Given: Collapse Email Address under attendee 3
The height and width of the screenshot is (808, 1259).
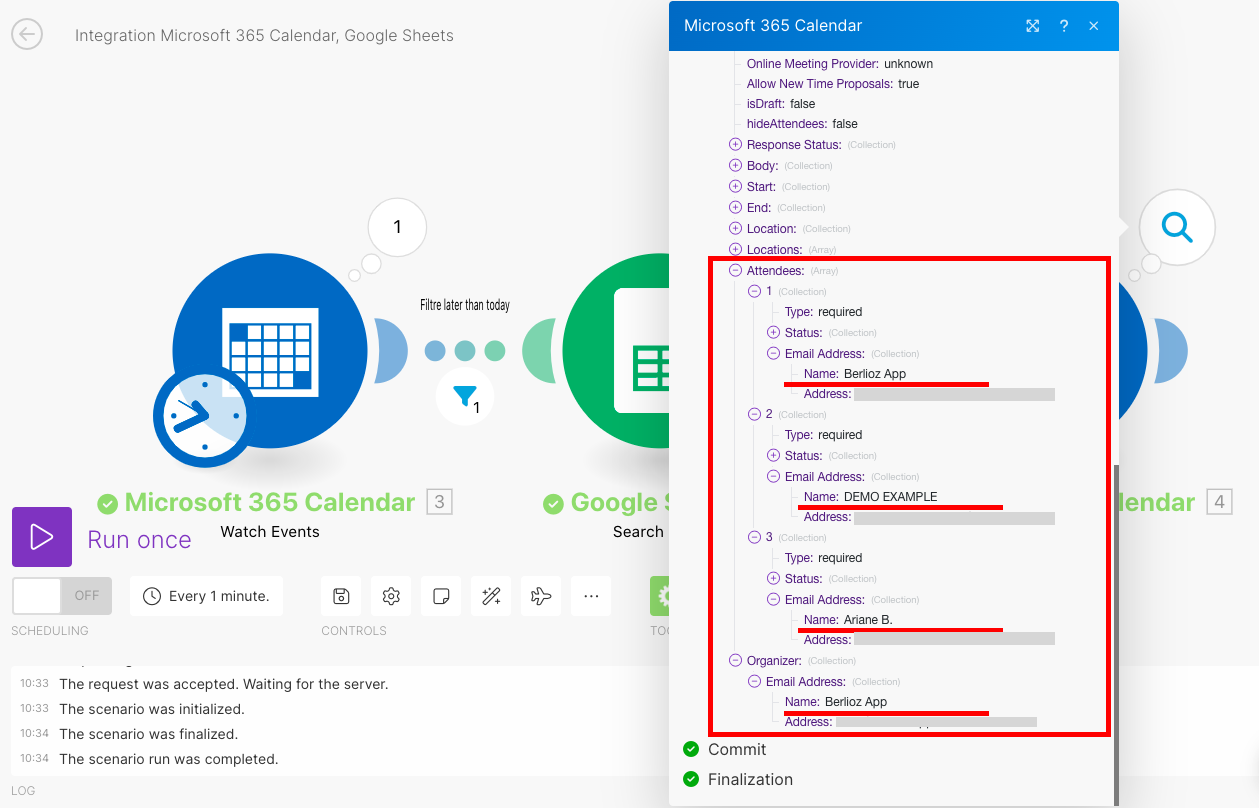Looking at the screenshot, I should (773, 600).
